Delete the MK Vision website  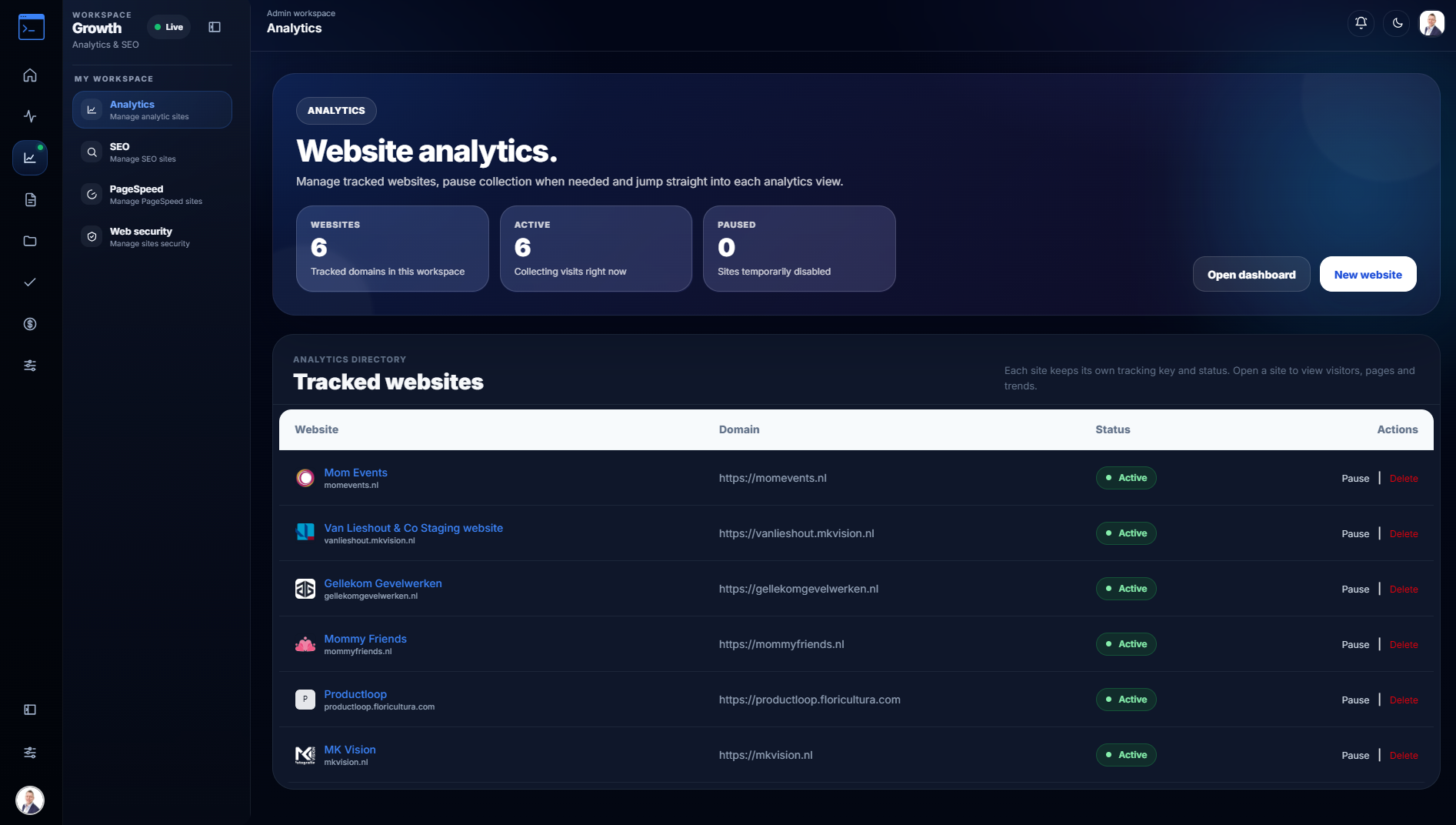coord(1404,756)
